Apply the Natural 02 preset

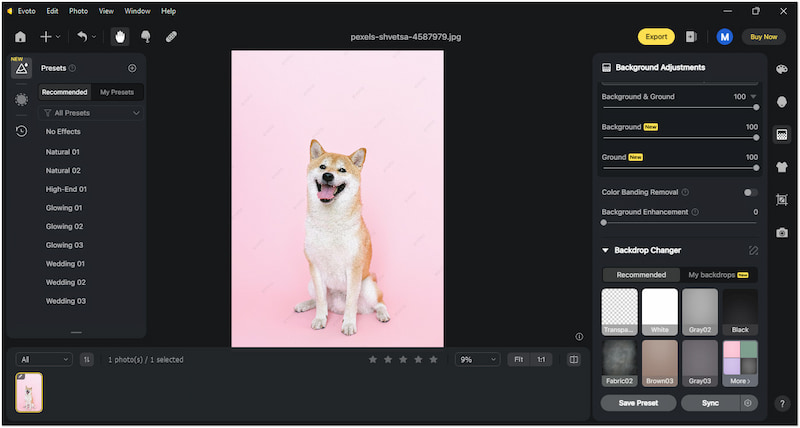coord(63,170)
